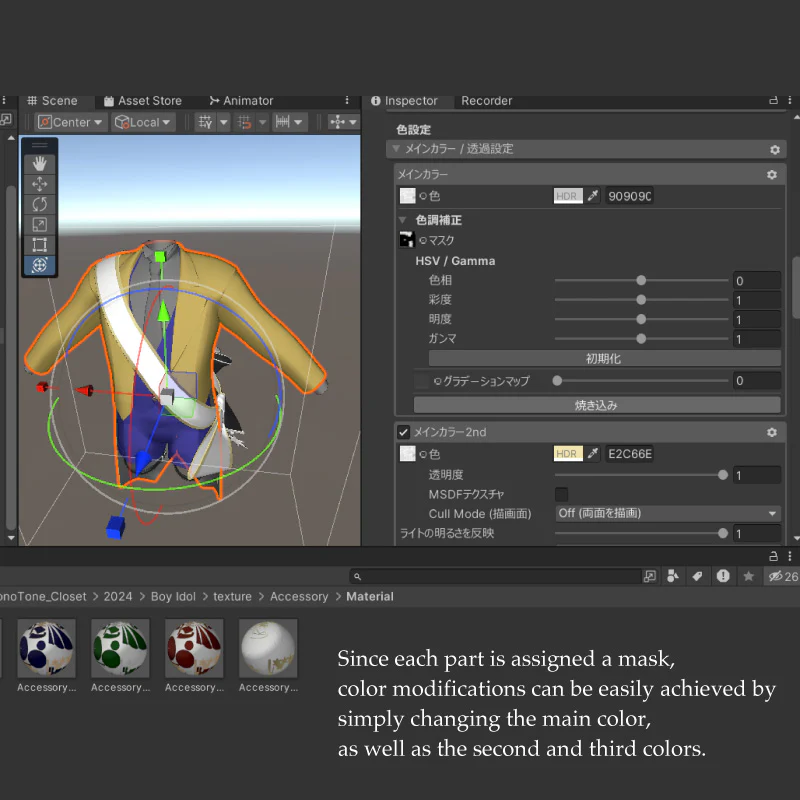Open gear settings for メインカラー2nd section
The image size is (800, 800).
(771, 432)
